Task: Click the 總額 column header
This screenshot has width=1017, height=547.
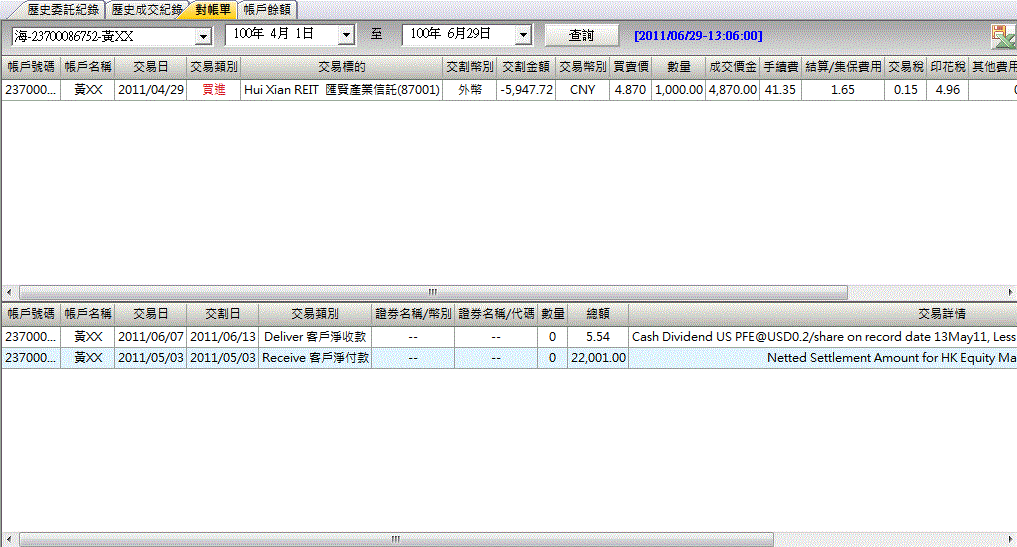Action: (x=598, y=313)
